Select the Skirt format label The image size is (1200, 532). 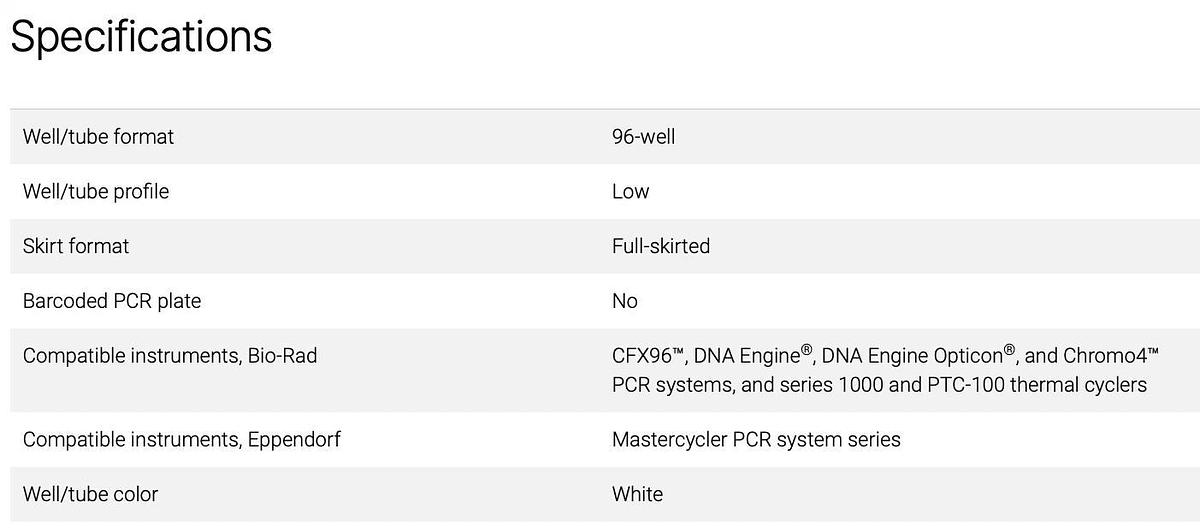coord(76,245)
